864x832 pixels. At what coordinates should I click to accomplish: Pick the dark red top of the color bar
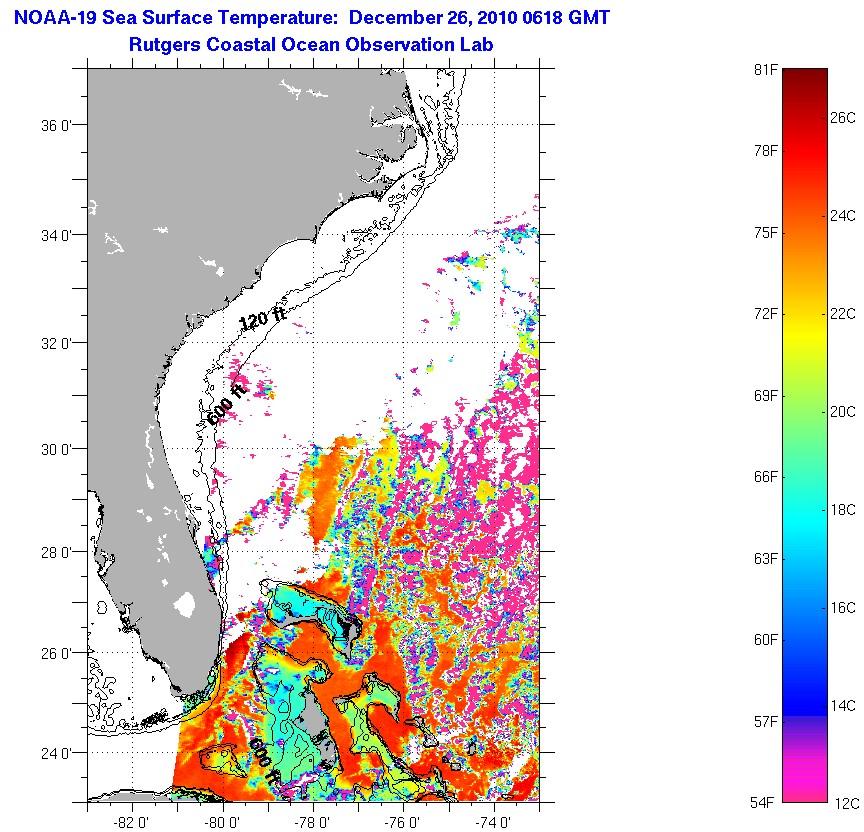(805, 80)
